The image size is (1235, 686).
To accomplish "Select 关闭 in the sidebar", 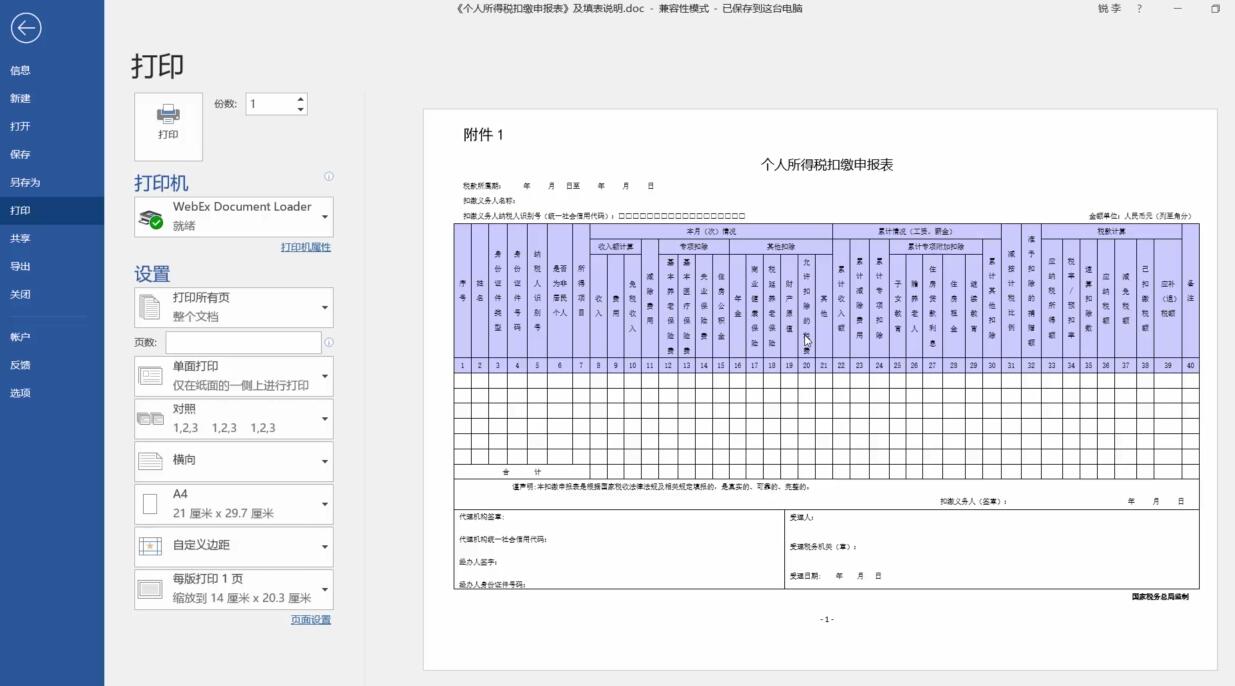I will [52, 294].
